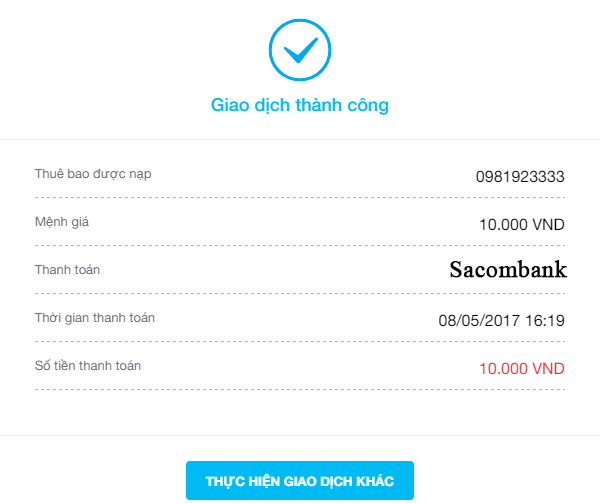Click the "Số tiền thanh toán" label
Viewport: 600px width, 504px height.
pos(88,366)
